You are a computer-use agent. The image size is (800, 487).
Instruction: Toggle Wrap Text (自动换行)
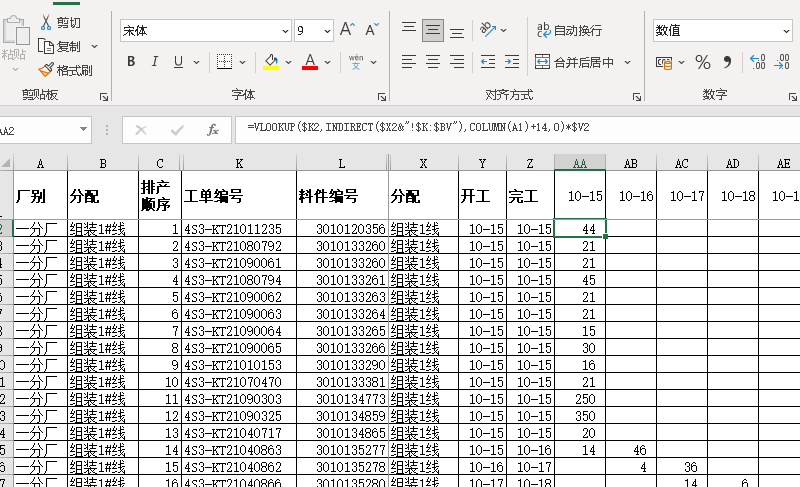569,31
